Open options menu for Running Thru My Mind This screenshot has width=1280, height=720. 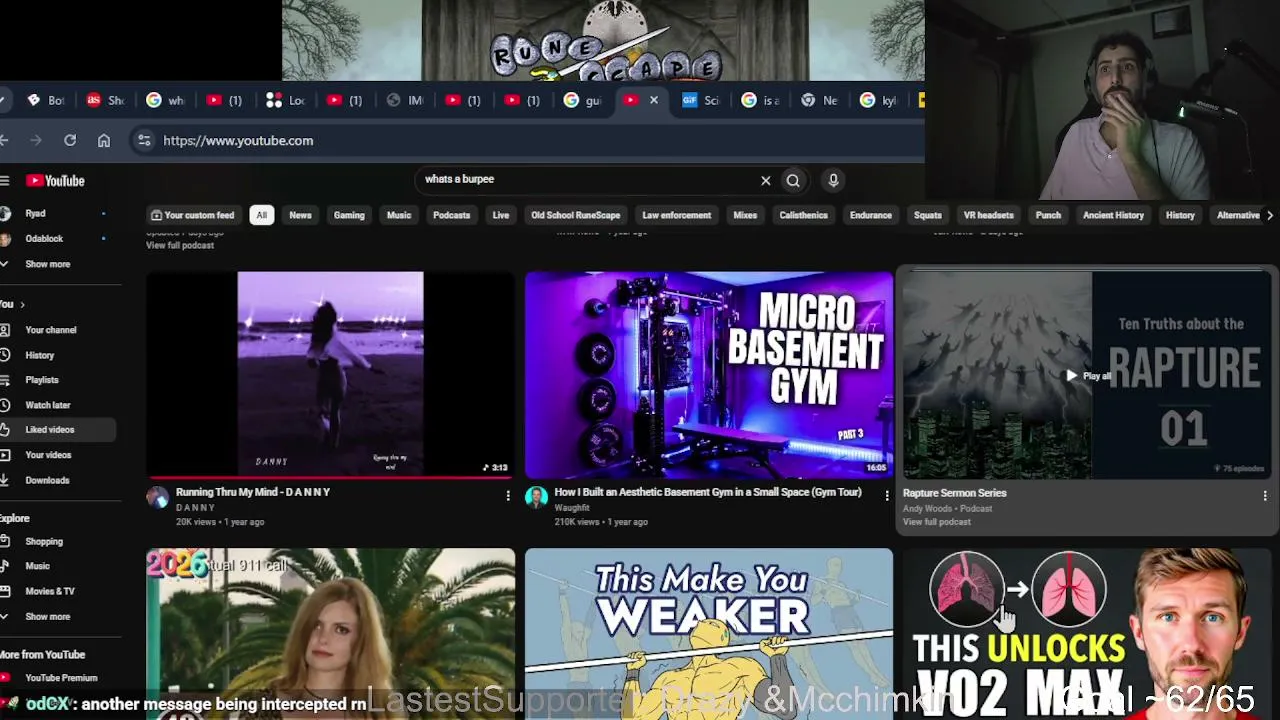click(508, 495)
